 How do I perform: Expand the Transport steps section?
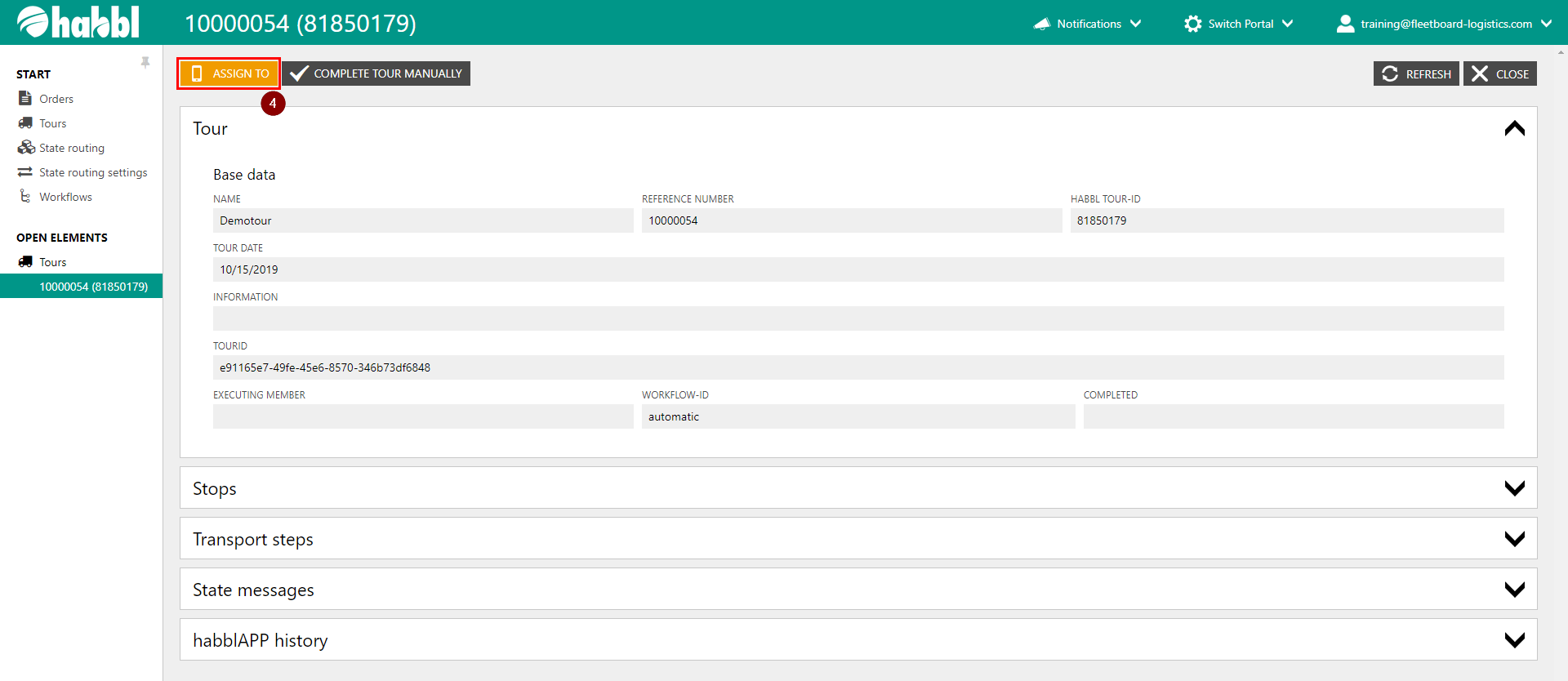pyautogui.click(x=1514, y=539)
